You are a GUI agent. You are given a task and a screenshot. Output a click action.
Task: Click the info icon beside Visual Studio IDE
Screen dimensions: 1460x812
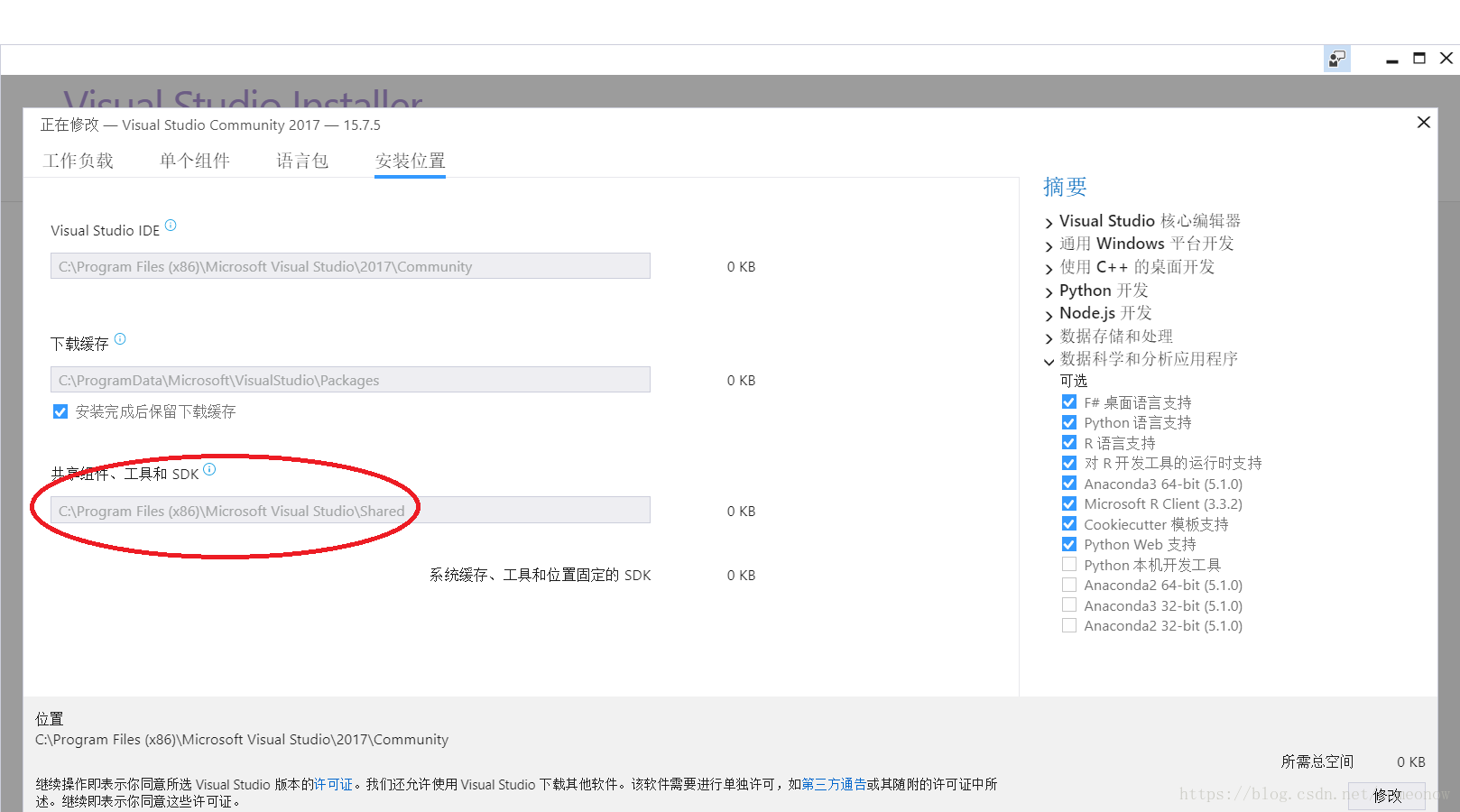click(171, 226)
